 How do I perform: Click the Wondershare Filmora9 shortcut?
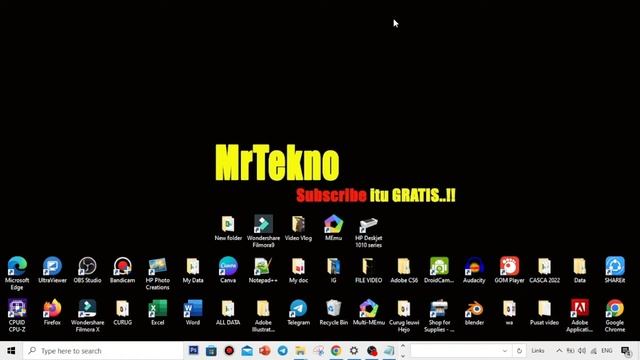pos(263,231)
